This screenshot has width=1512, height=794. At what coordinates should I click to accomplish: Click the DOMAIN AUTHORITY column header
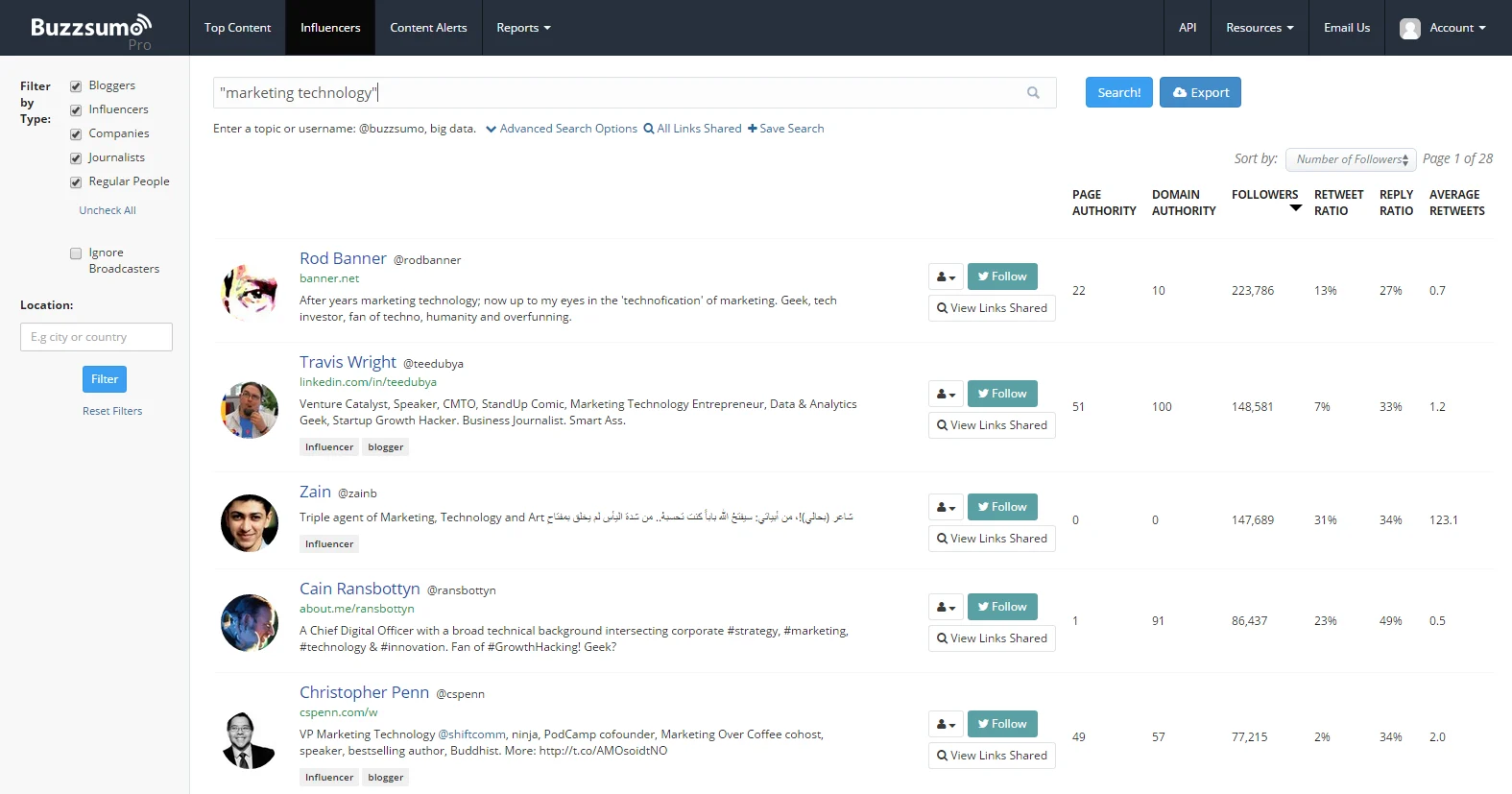[x=1184, y=203]
